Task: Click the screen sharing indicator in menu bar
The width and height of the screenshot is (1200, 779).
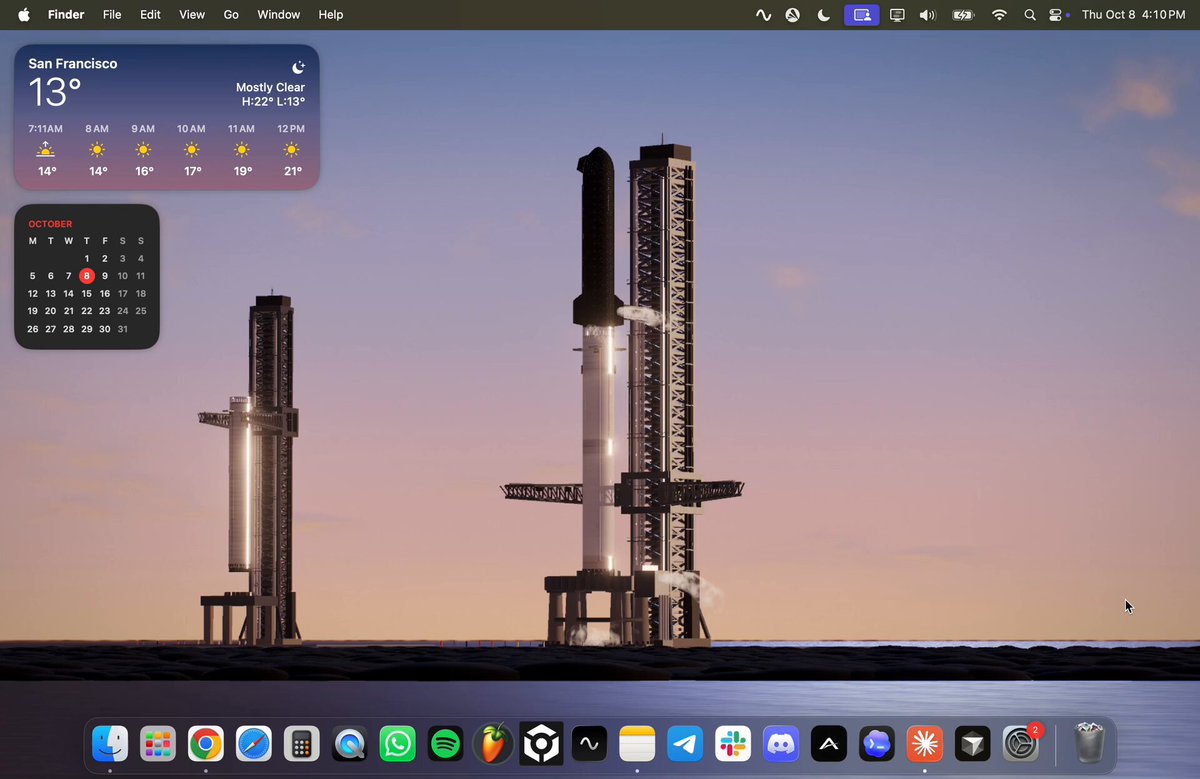Action: (861, 15)
